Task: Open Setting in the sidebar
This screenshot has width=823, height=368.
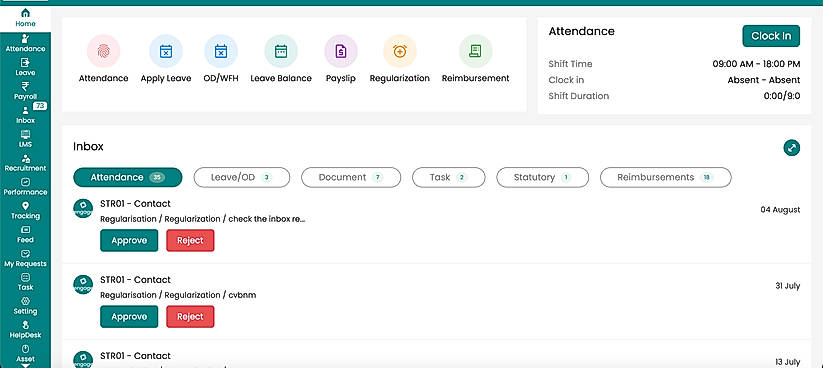Action: pyautogui.click(x=25, y=306)
